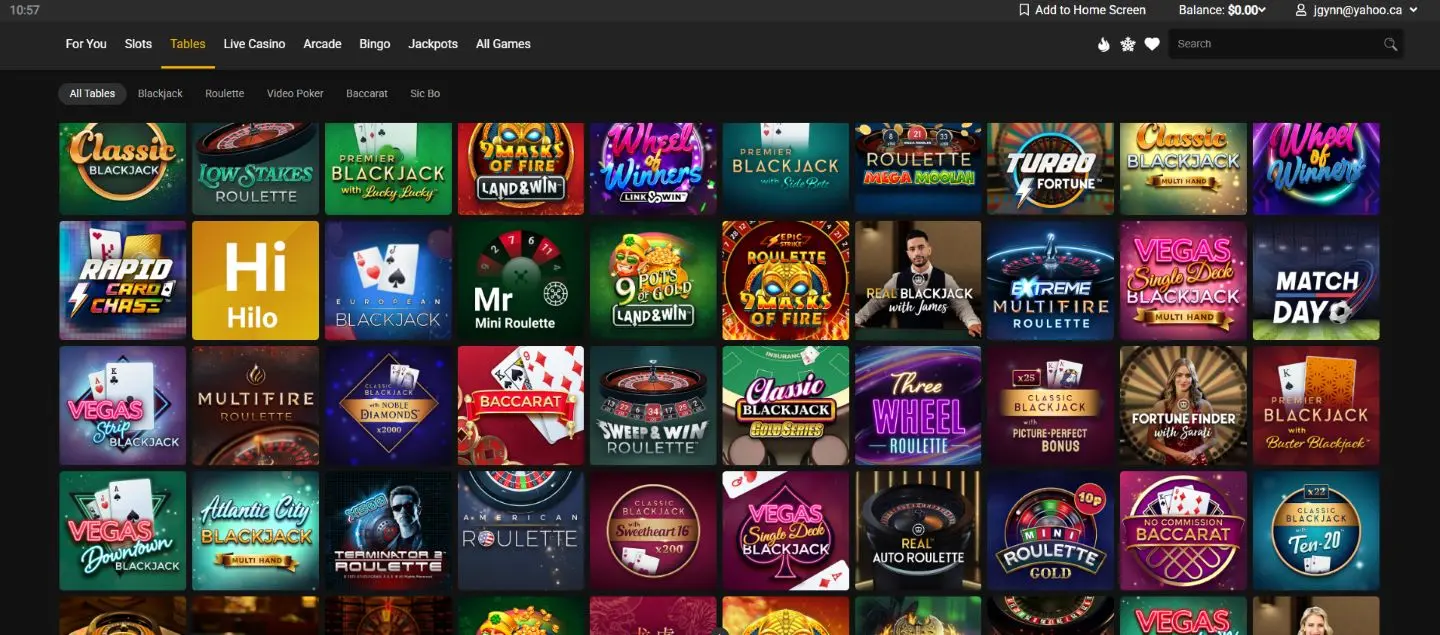1440x635 pixels.
Task: Select the Video Poker filter
Action: click(x=295, y=93)
